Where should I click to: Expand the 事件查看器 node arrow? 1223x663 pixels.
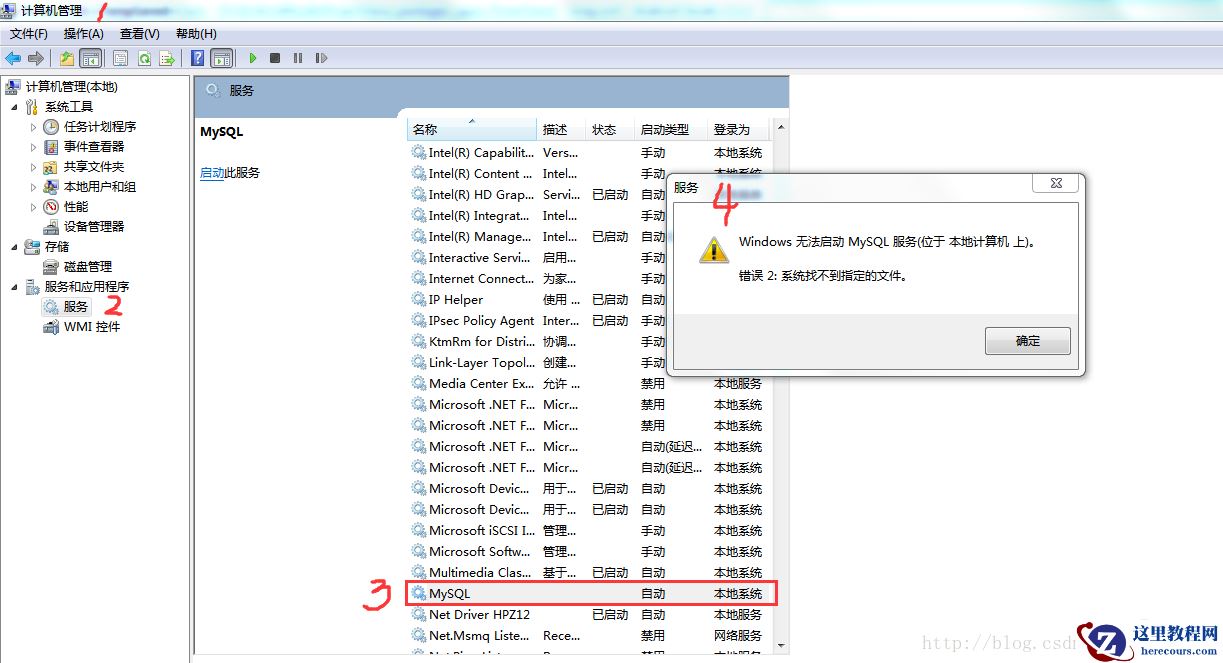(33, 147)
